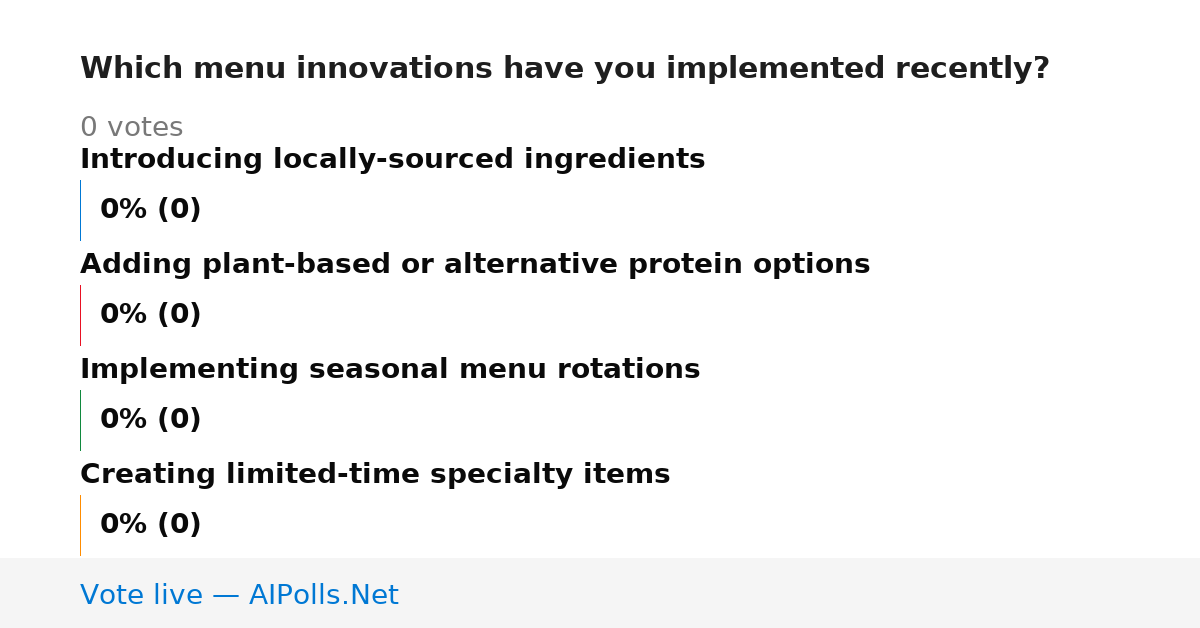Click the gray footer bar beside the AIPolls.Net link

800,593
